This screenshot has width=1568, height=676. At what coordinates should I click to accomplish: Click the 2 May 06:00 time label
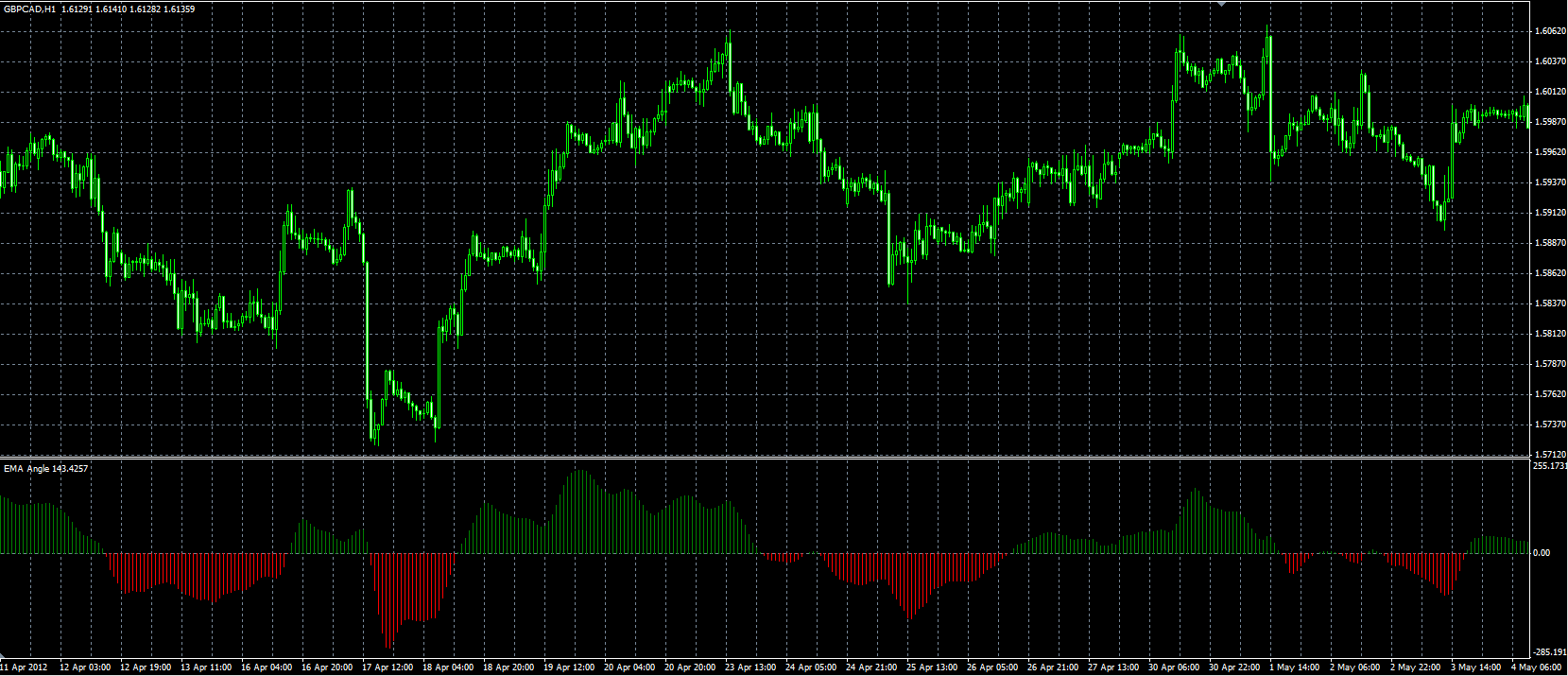tap(1354, 667)
